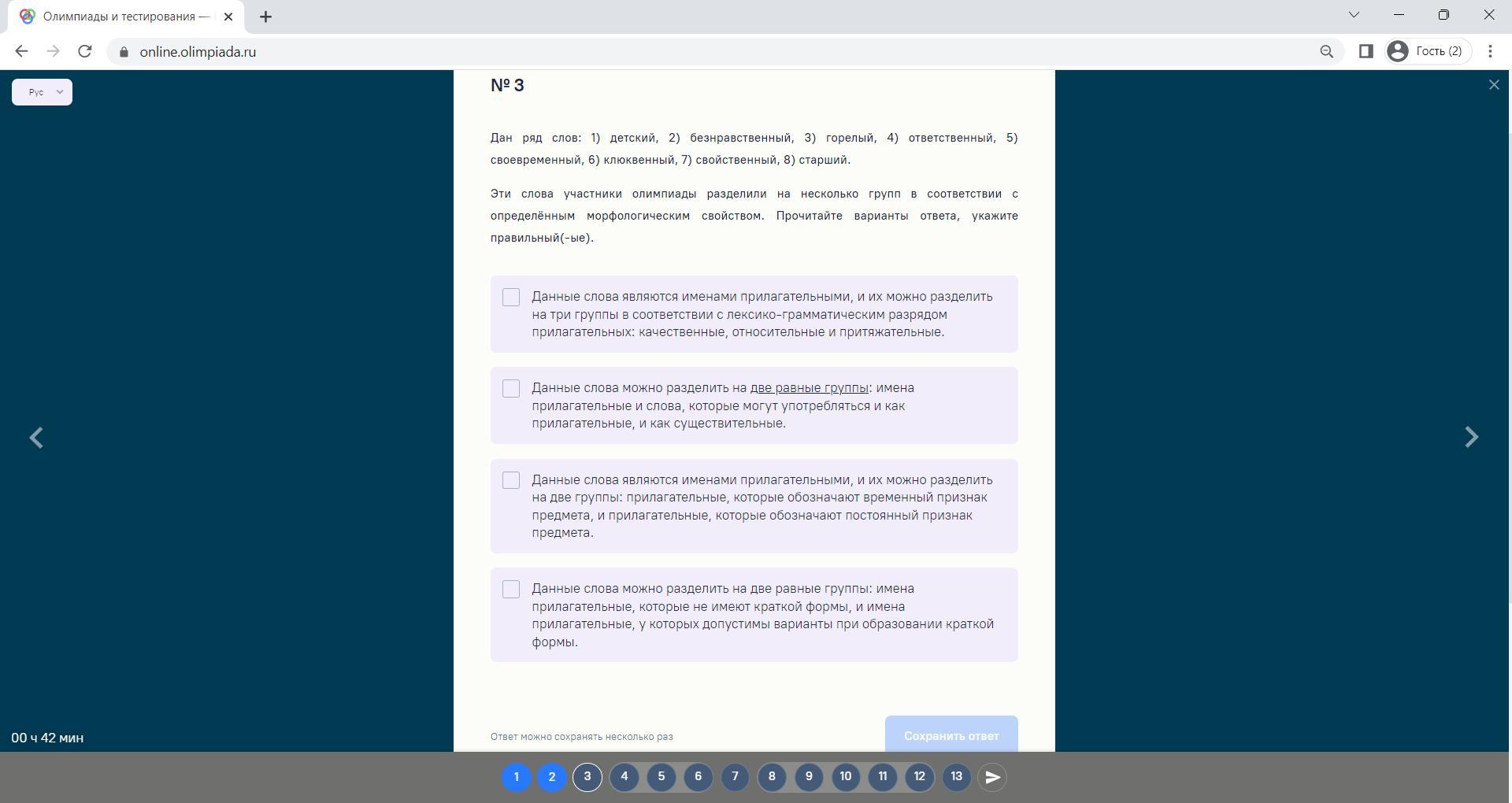Open the Chrome three-dot menu
The image size is (1512, 803).
click(x=1490, y=52)
